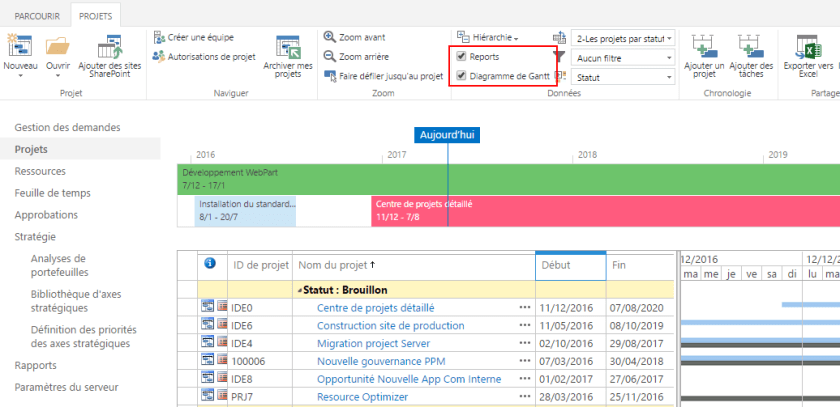Open 'Centre de projets détaillé' project link
The width and height of the screenshot is (840, 407).
[376, 308]
